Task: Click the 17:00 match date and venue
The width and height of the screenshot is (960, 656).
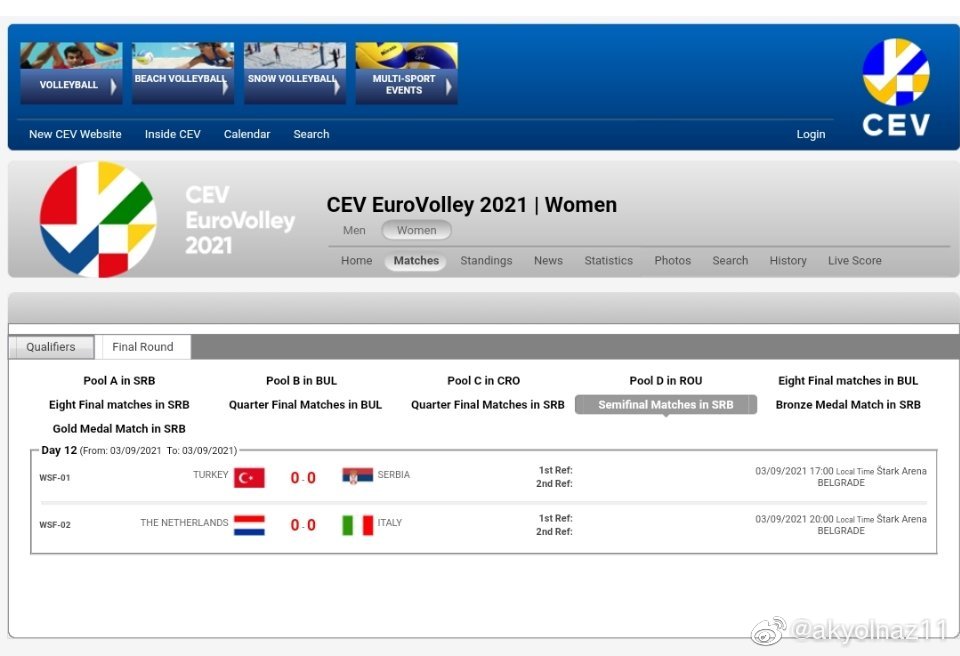Action: pos(841,477)
